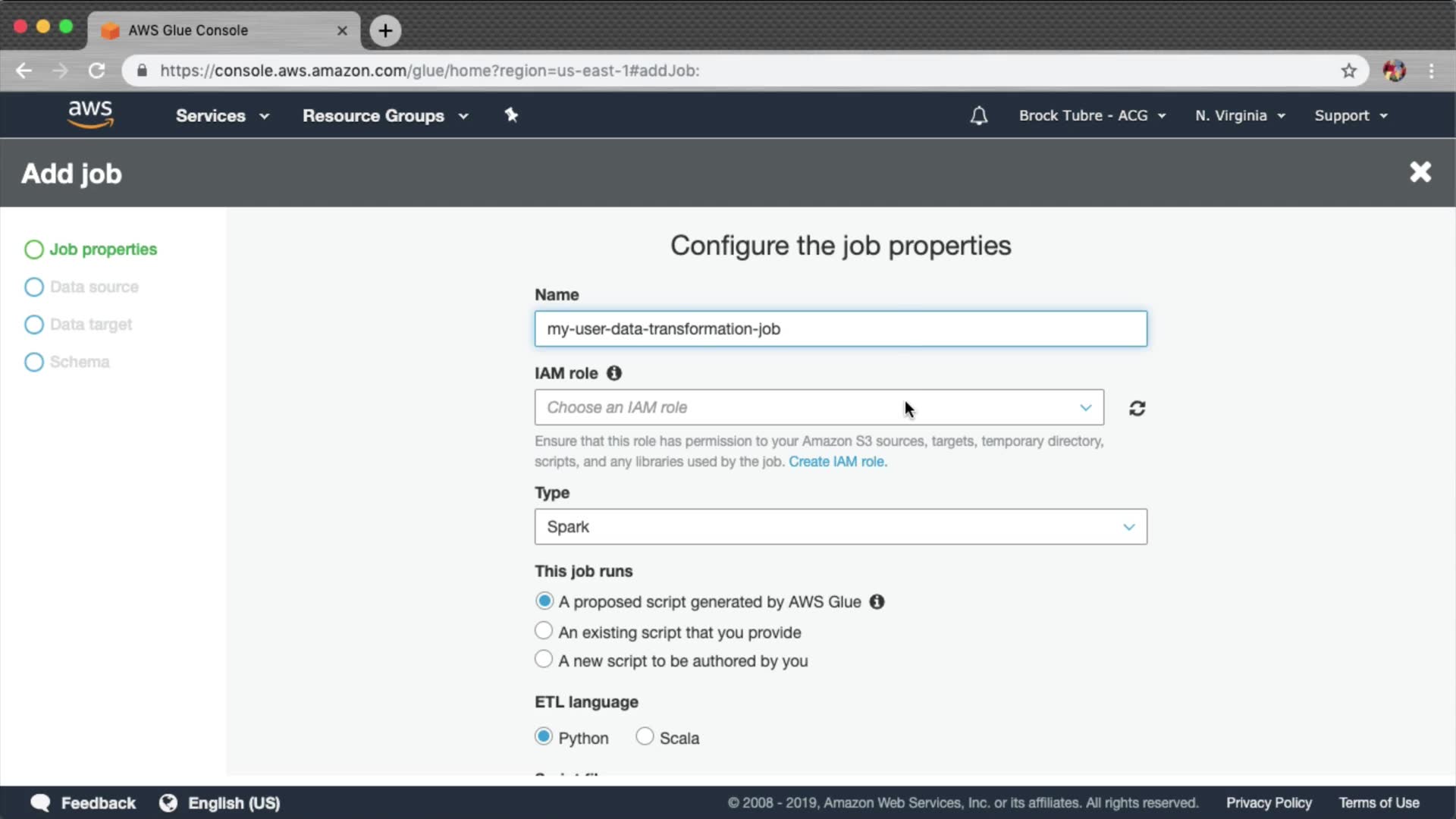Open the 'Choose an IAM role' dropdown
1456x819 pixels.
tap(818, 408)
